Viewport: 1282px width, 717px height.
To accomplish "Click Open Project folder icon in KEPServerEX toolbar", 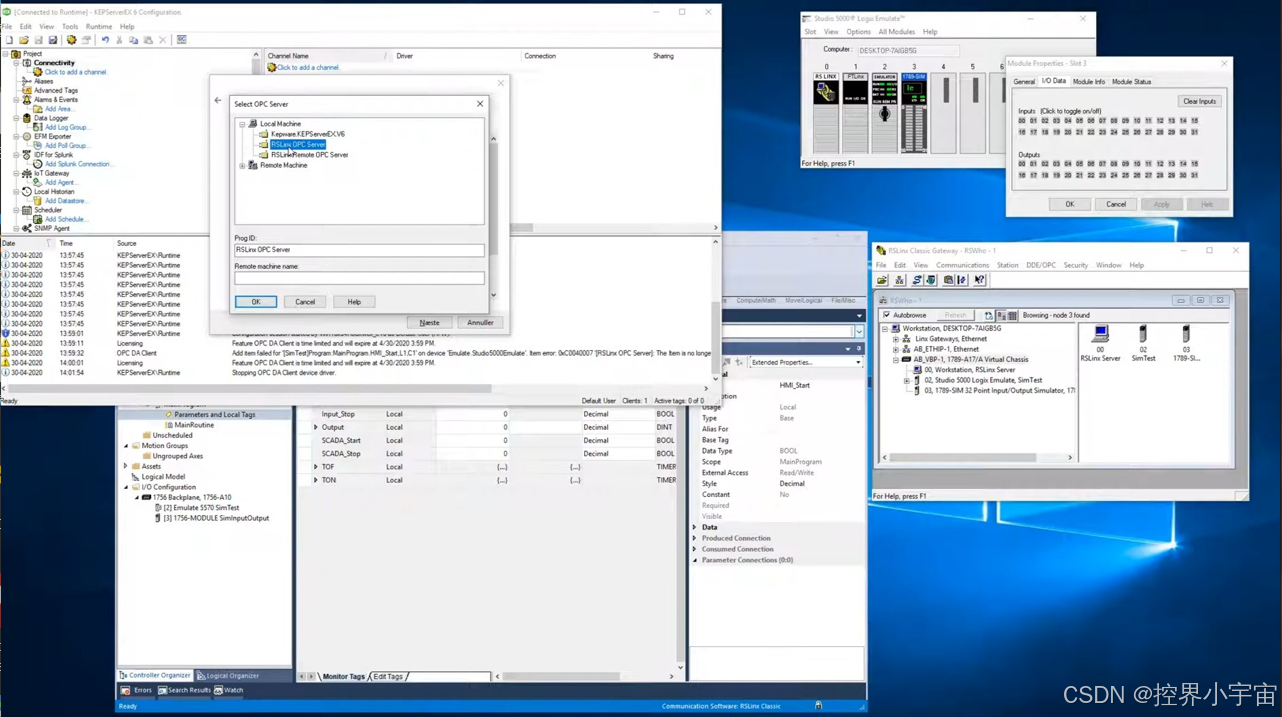I will point(24,40).
